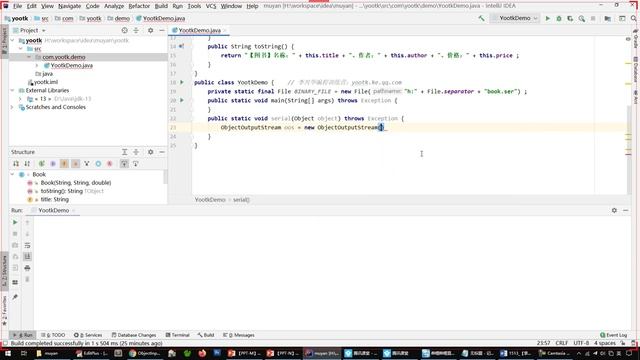Rerun YootkDemo in the Run panel
Screen dimensions: 640x360
click(15, 222)
